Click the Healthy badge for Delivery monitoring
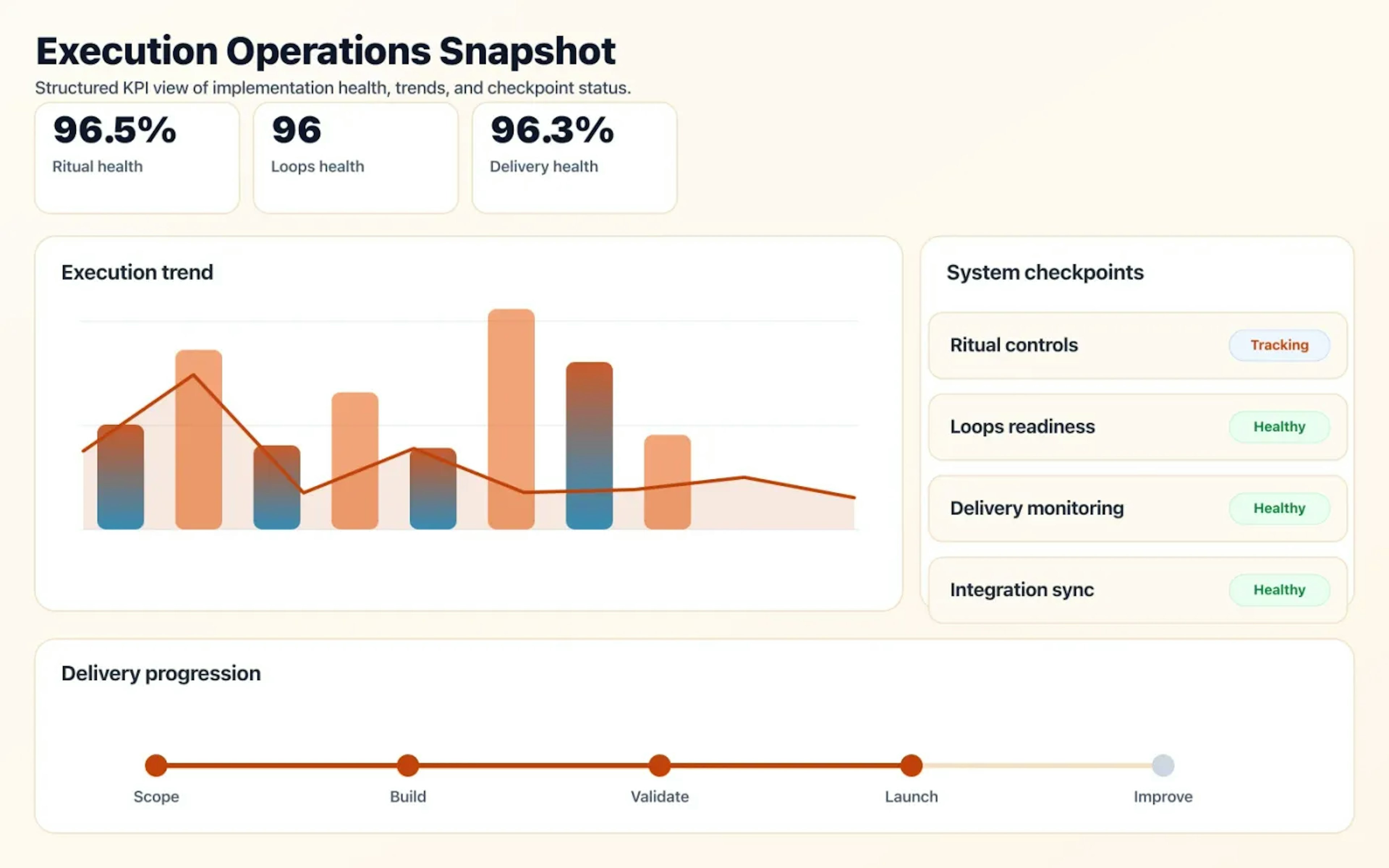 (1280, 508)
